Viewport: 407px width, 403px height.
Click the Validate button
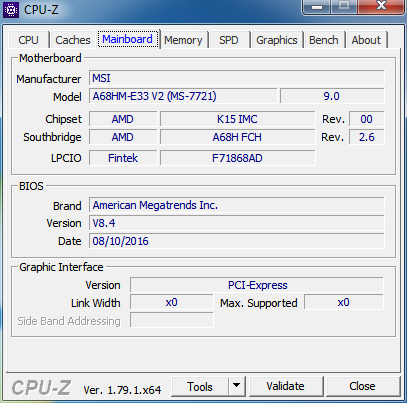(286, 386)
